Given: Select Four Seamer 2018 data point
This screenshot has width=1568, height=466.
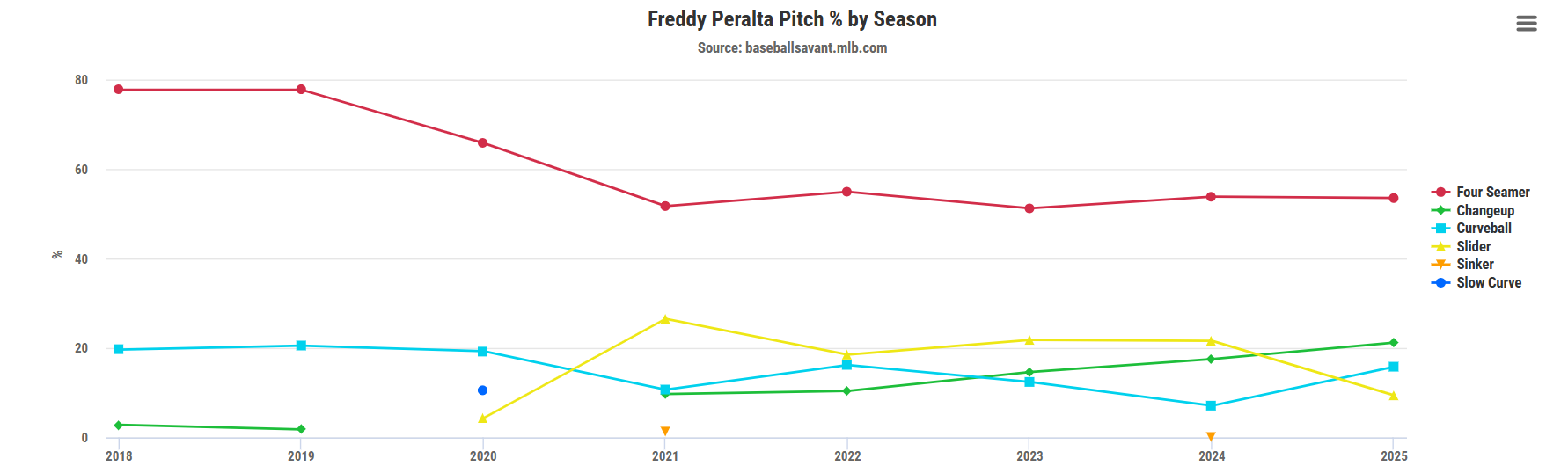Looking at the screenshot, I should pos(119,90).
